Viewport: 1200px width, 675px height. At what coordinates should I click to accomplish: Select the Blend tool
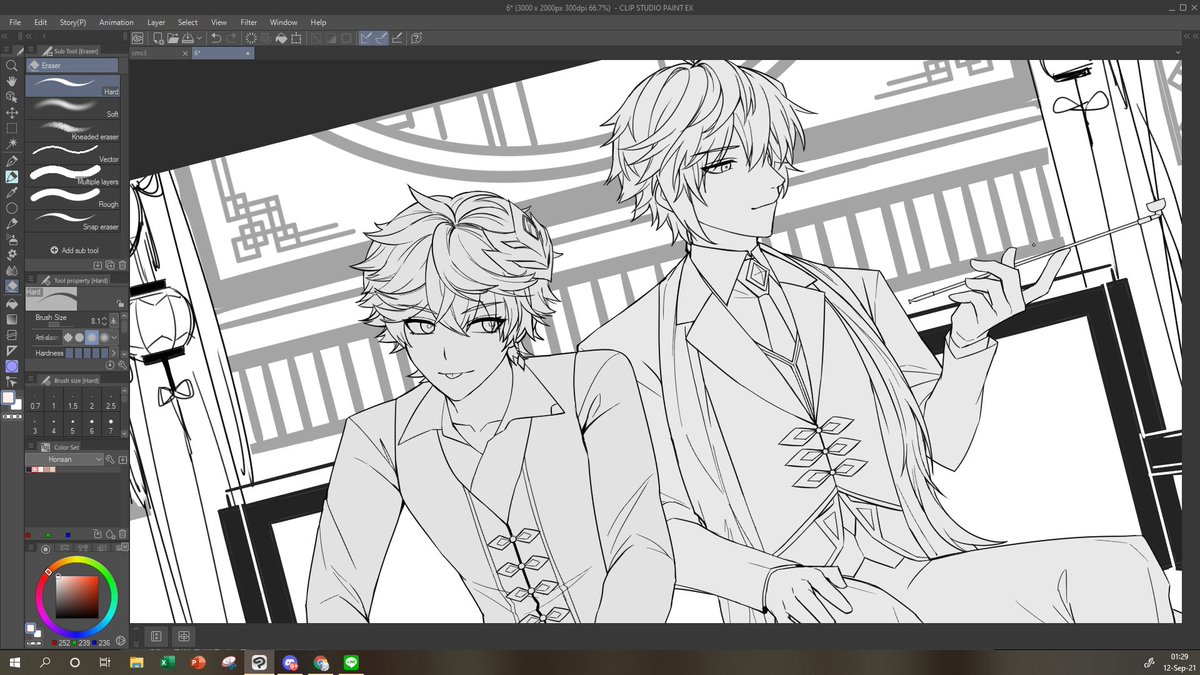pos(12,269)
